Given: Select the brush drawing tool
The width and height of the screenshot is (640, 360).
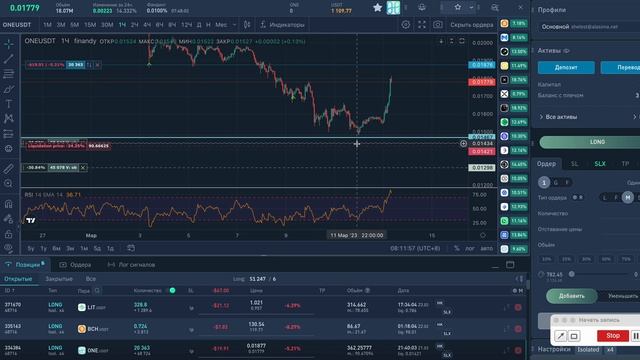Looking at the screenshot, I should 9,89.
